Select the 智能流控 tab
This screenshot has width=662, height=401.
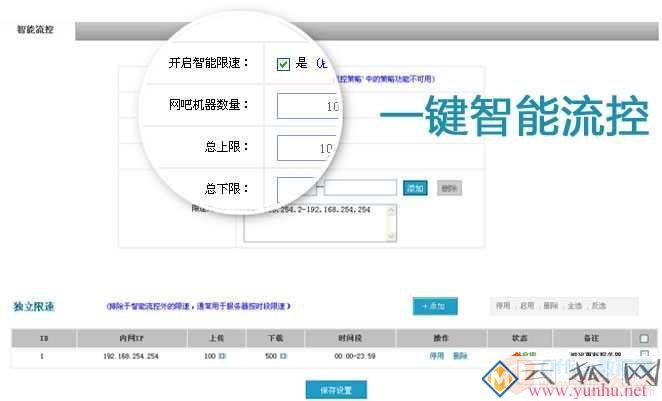35,29
